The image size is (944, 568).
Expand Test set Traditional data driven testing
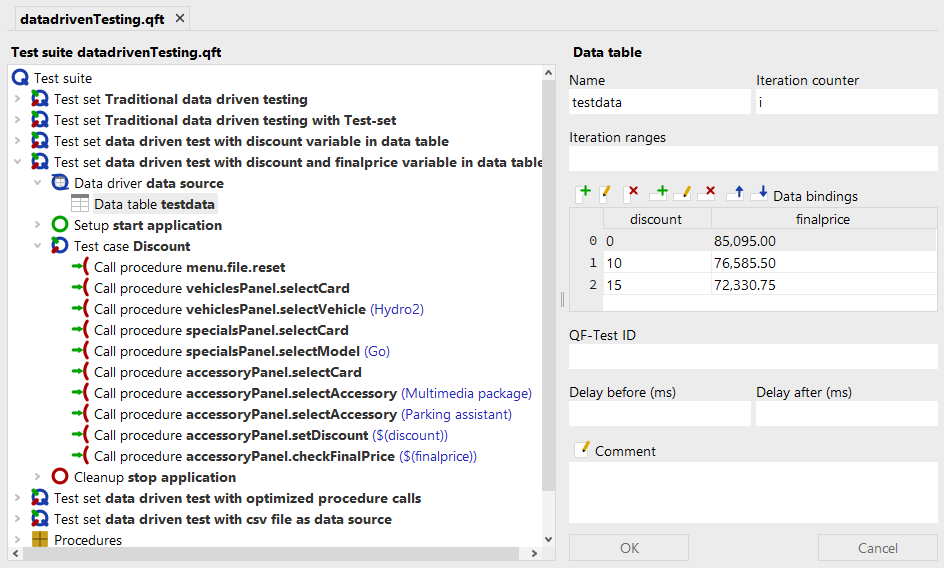17,99
